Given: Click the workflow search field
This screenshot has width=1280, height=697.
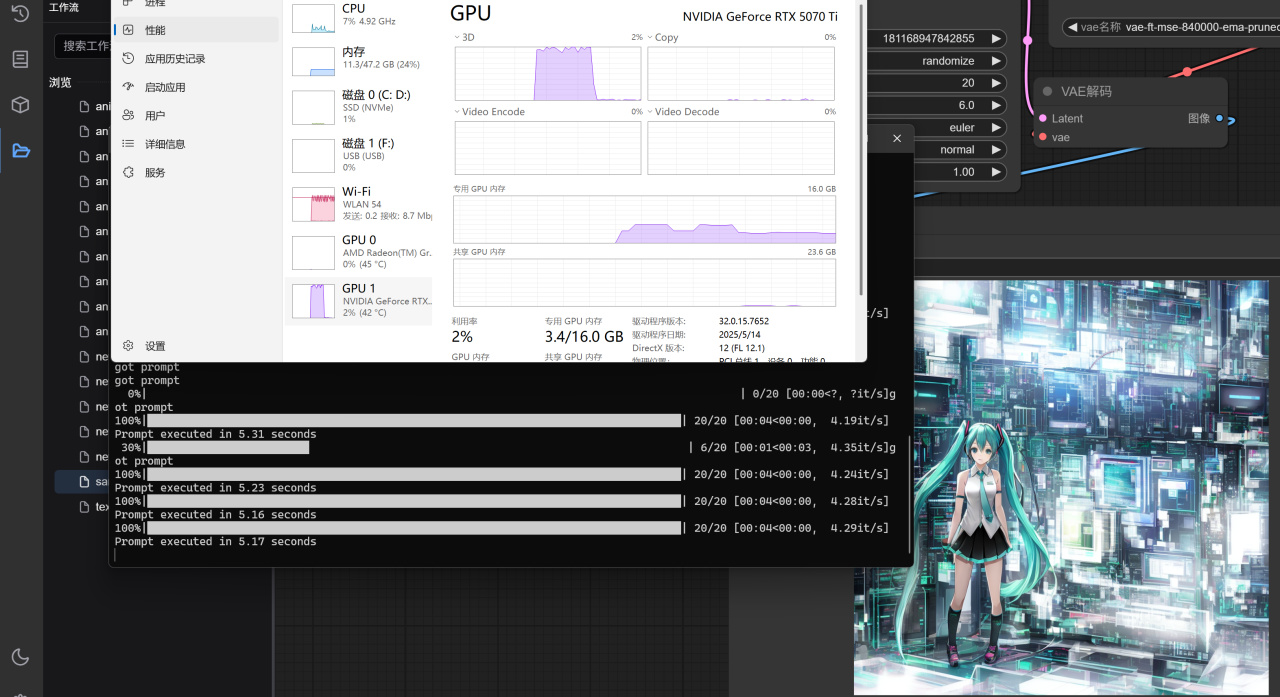Looking at the screenshot, I should 83,45.
